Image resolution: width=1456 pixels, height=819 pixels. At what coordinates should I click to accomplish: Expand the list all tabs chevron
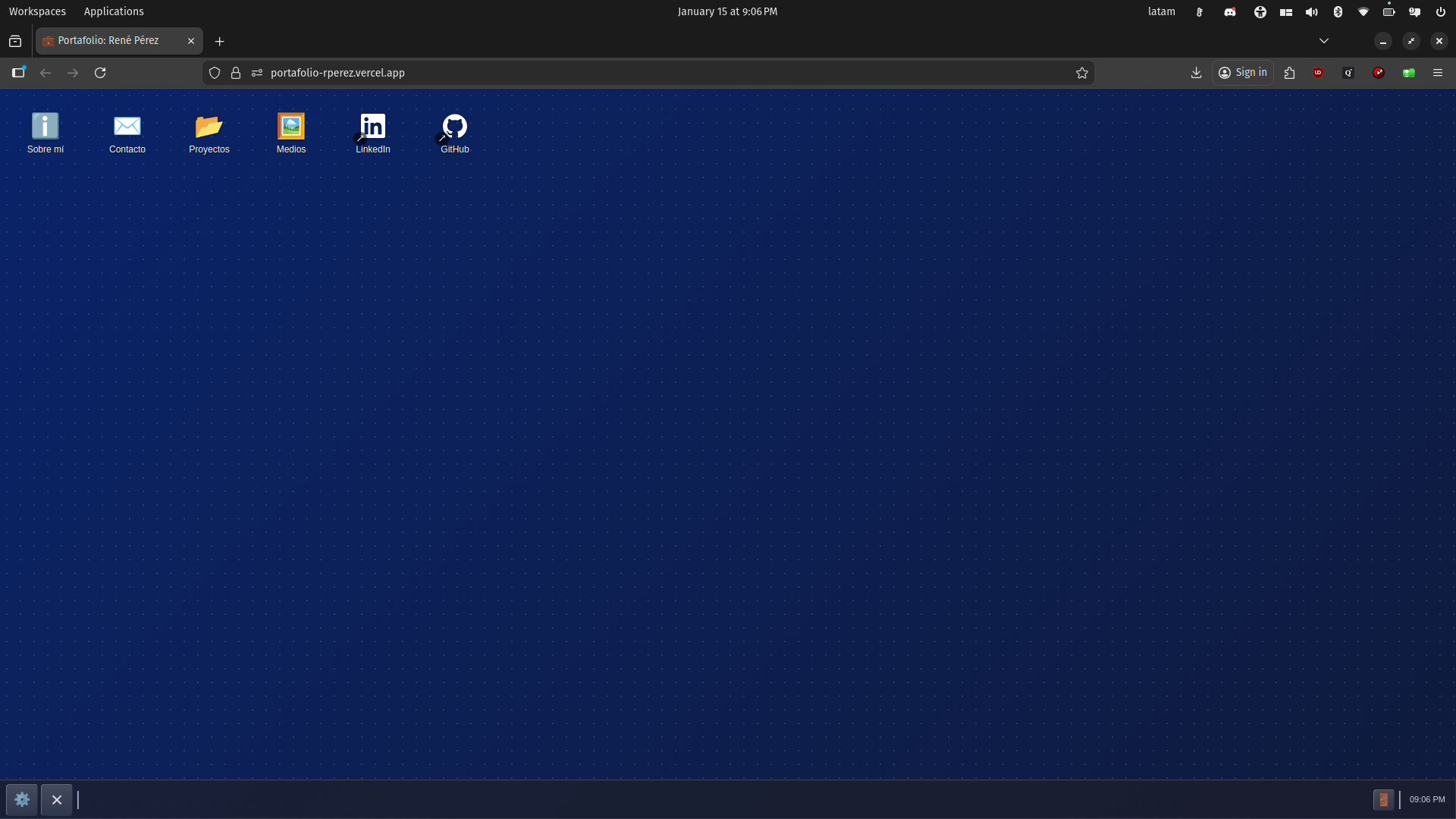click(x=1324, y=41)
